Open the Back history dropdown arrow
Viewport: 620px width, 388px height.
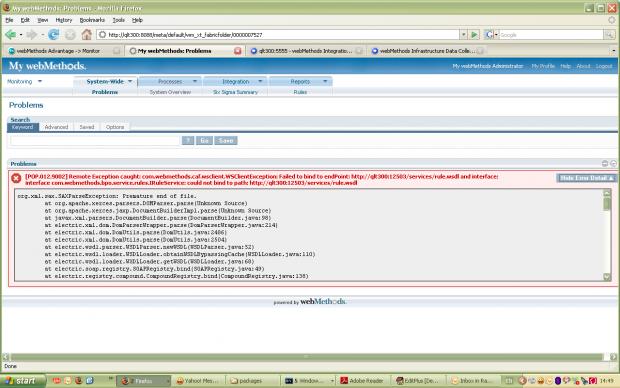21,35
